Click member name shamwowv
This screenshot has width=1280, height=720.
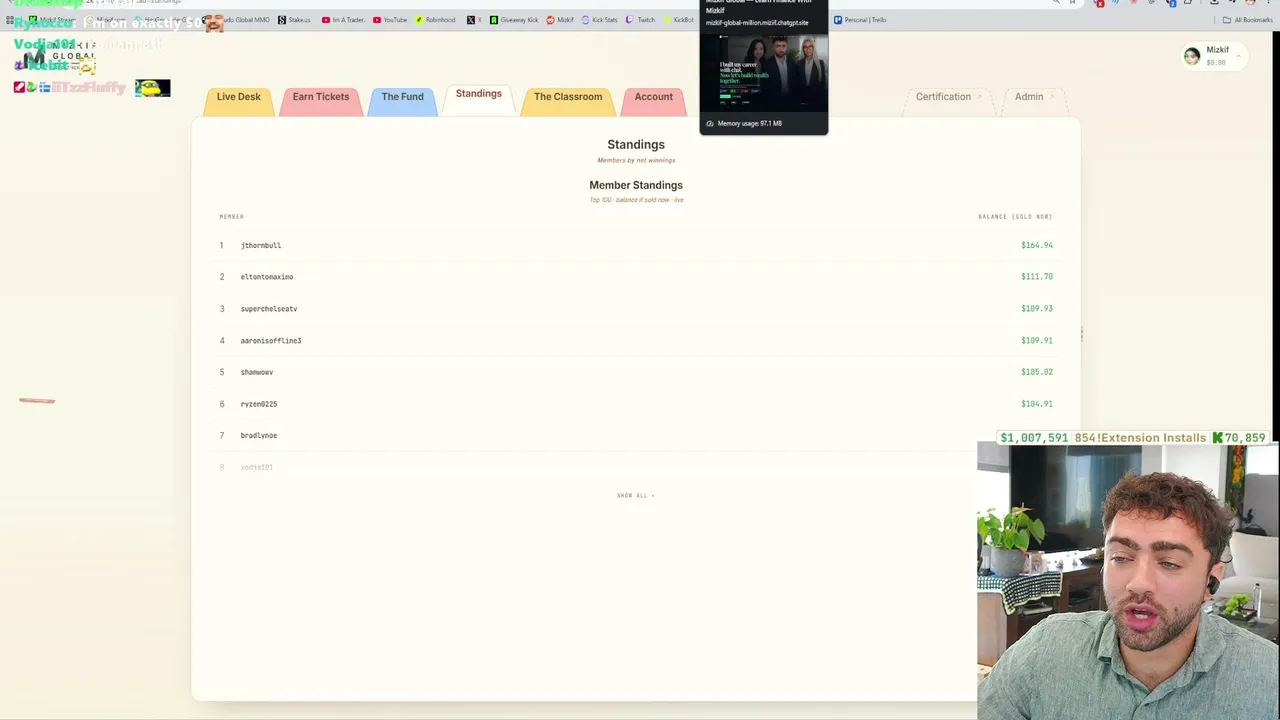point(257,372)
